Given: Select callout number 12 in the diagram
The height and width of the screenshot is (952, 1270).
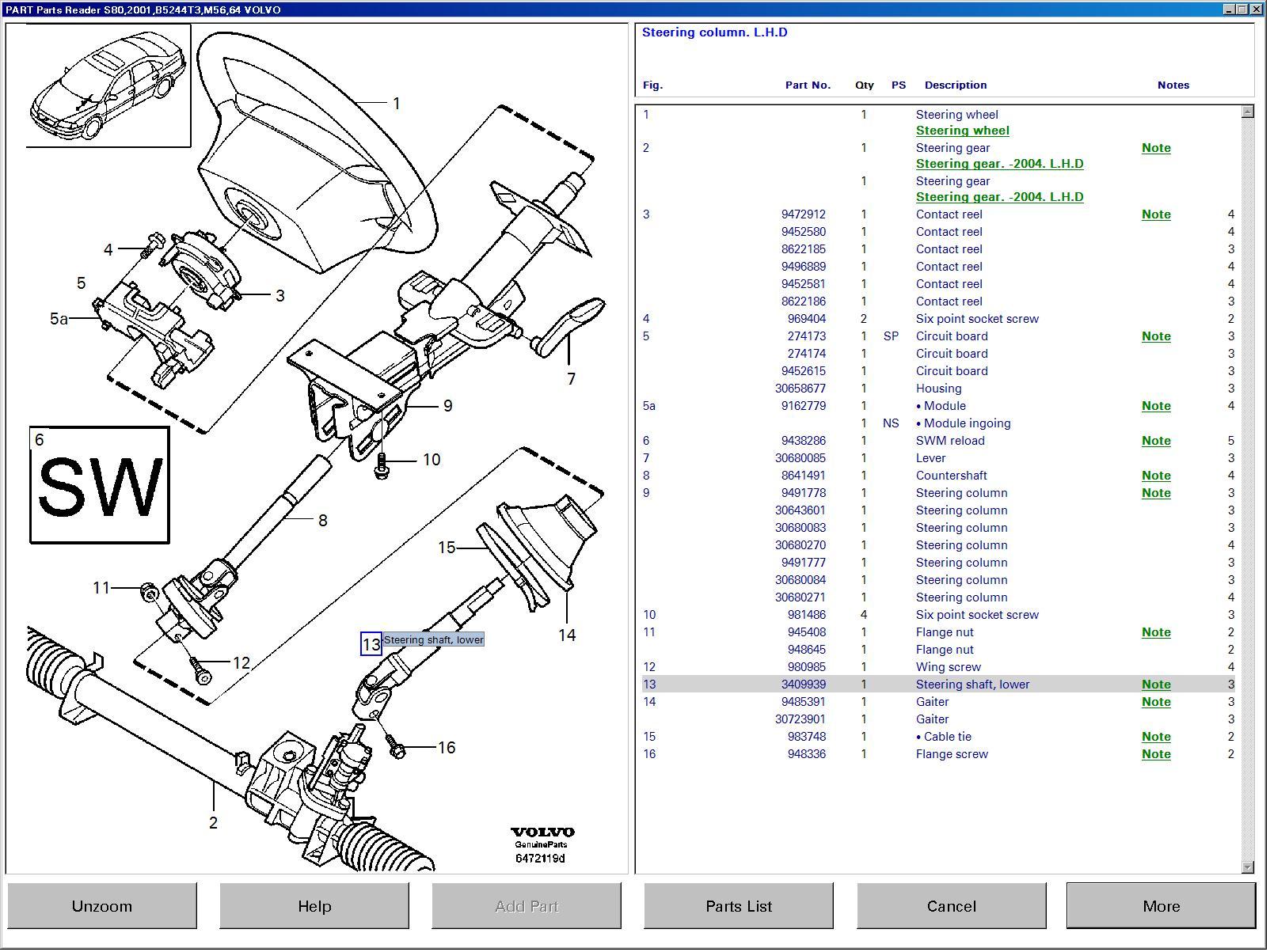Looking at the screenshot, I should point(241,663).
